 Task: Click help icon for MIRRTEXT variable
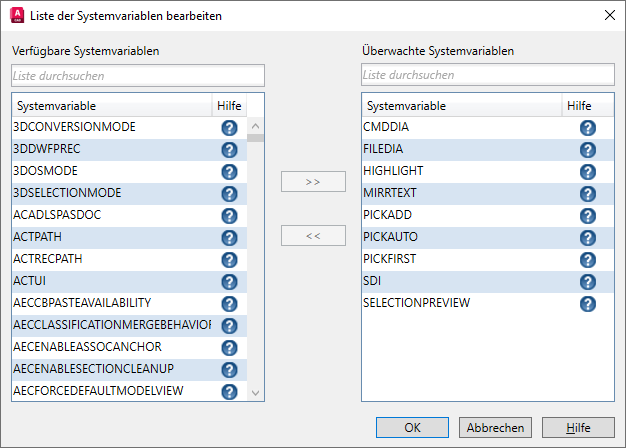click(587, 194)
